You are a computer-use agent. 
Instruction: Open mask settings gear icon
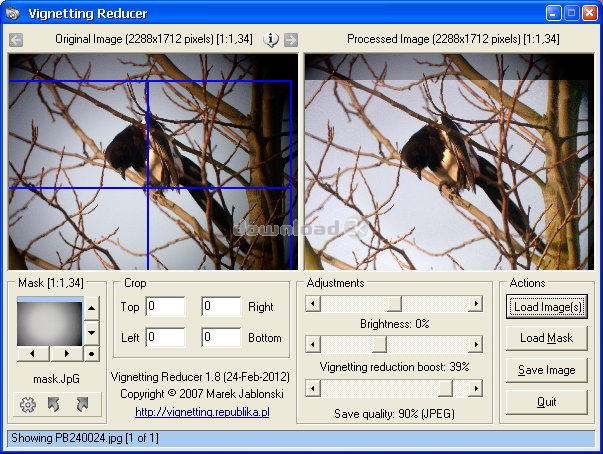coord(28,404)
